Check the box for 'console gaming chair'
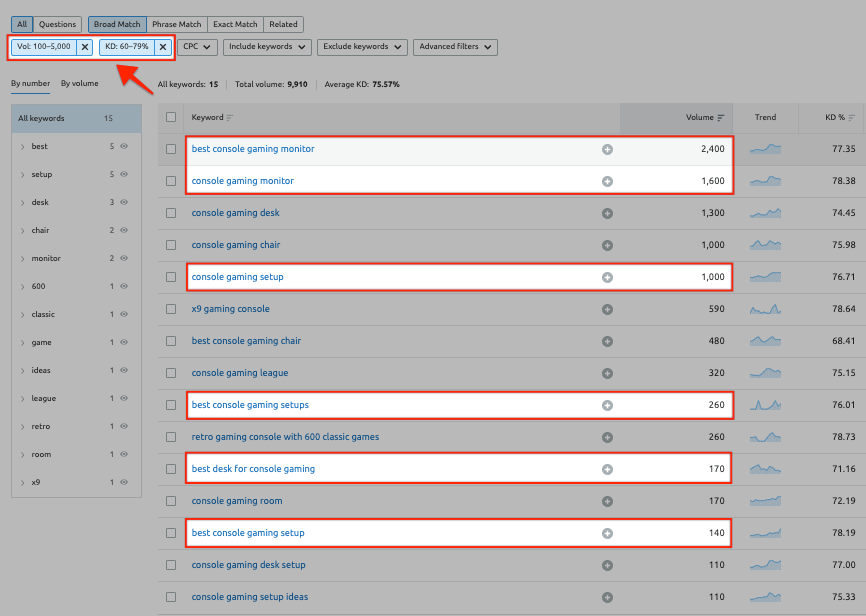Viewport: 866px width, 616px height. coord(171,245)
